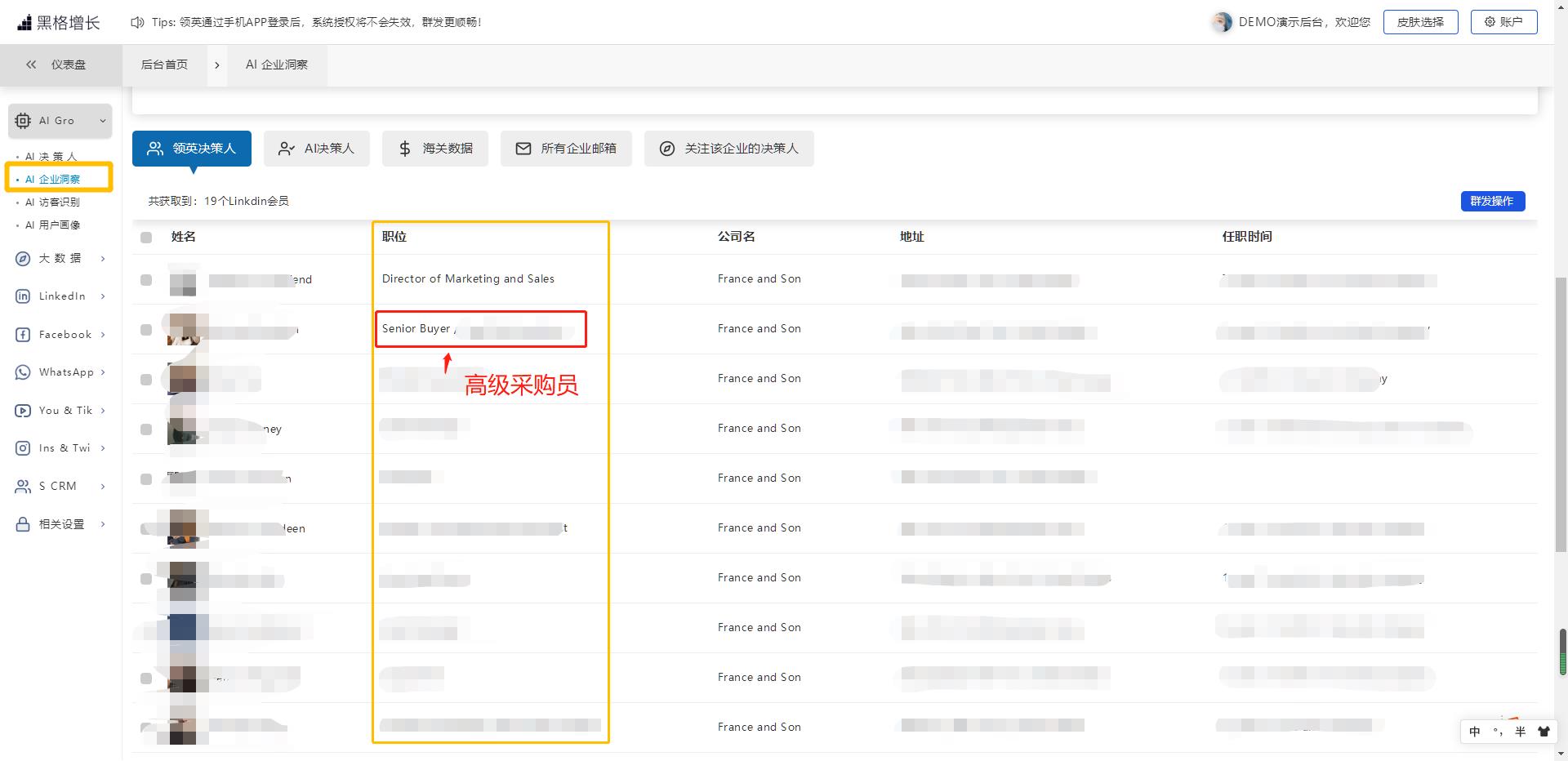
Task: Open the 海关数据 tab
Action: (x=435, y=149)
